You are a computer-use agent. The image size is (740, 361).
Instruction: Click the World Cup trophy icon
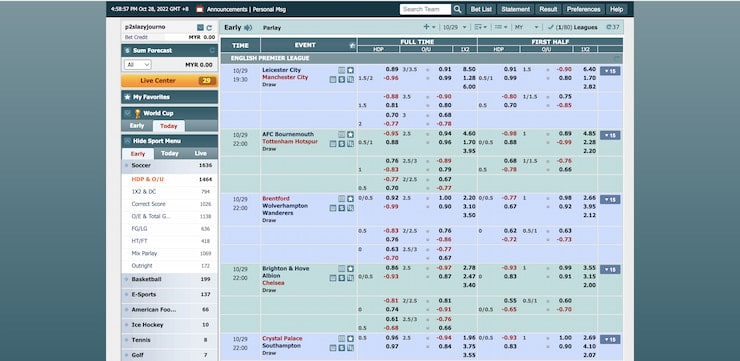point(137,113)
